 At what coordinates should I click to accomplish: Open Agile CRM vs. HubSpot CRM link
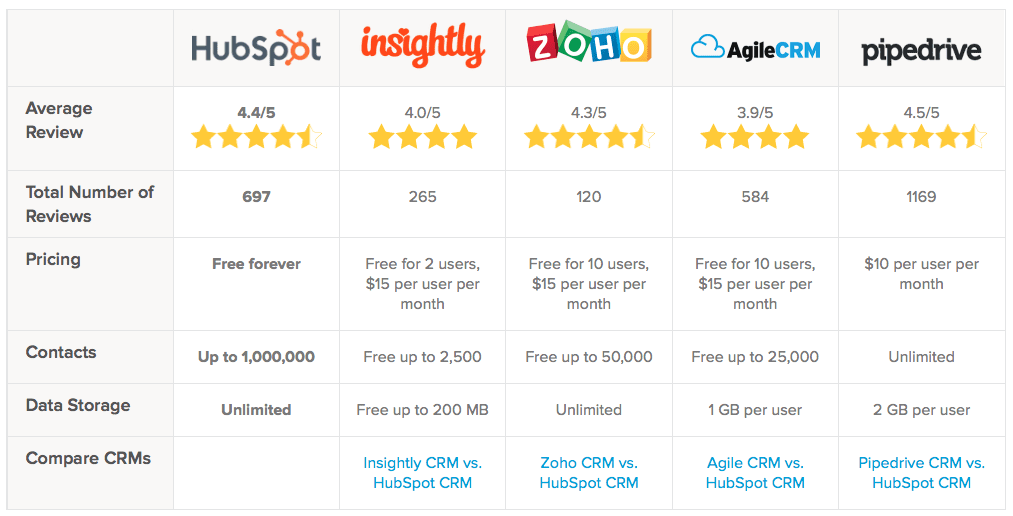coord(755,473)
